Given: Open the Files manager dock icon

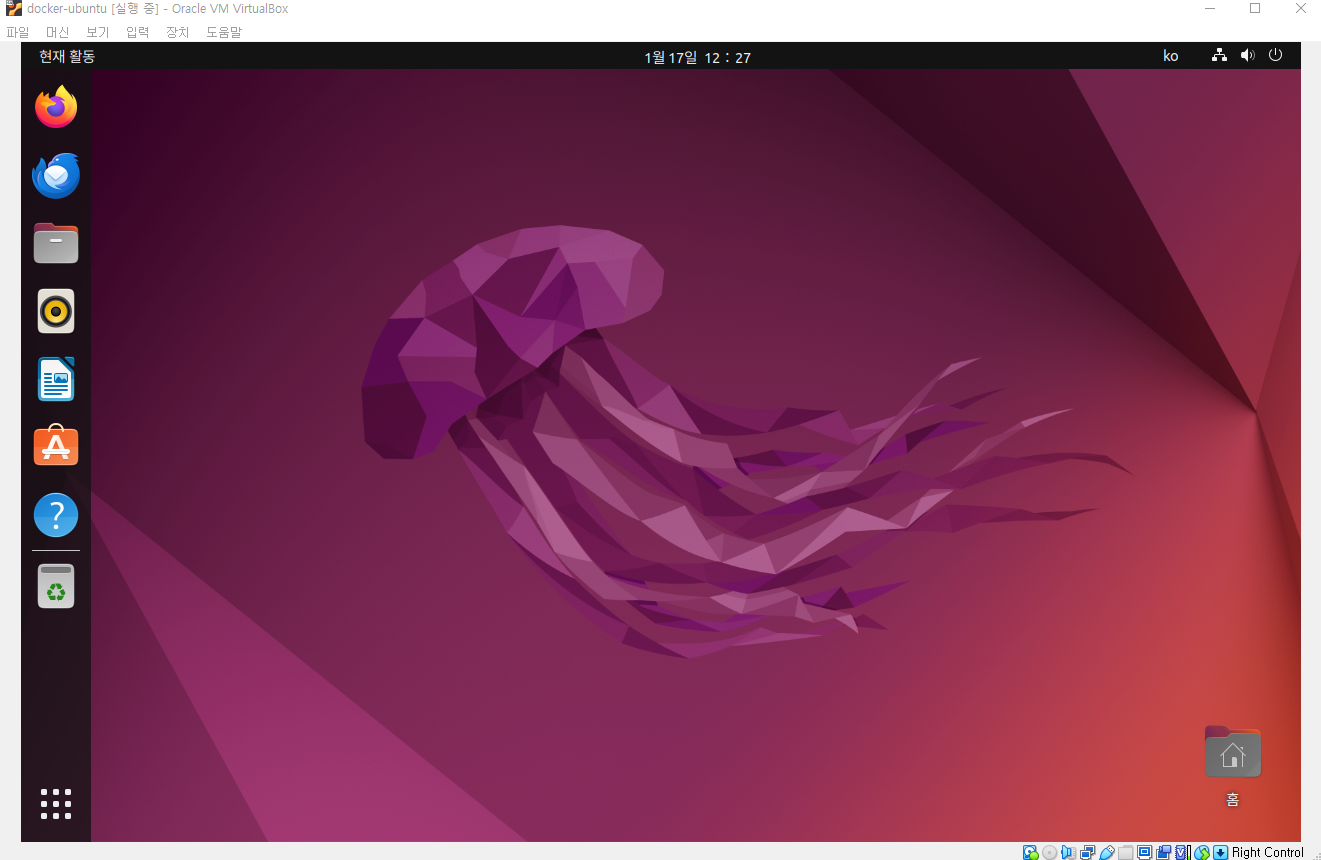Looking at the screenshot, I should (x=56, y=243).
